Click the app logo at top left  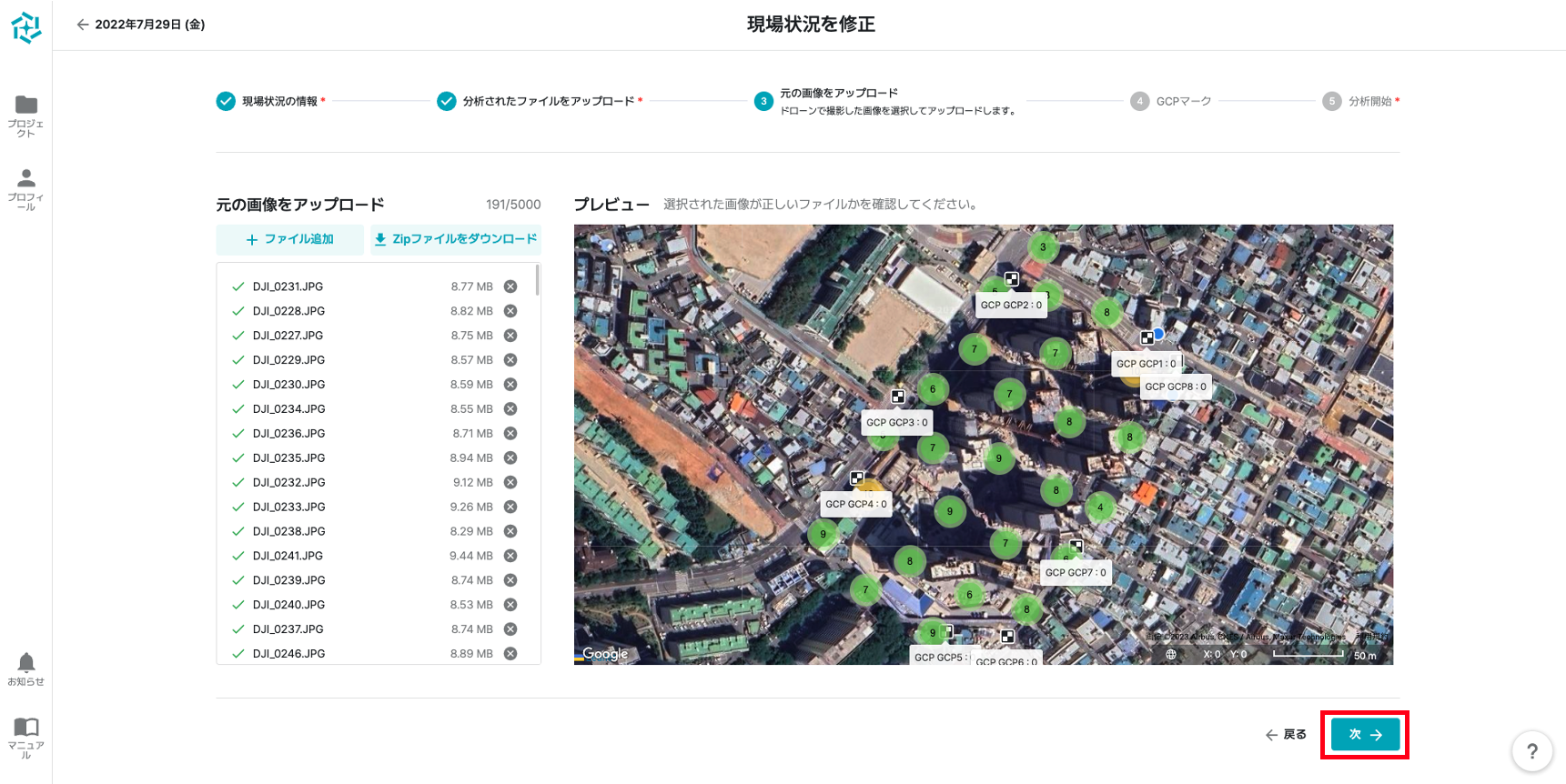point(26,27)
